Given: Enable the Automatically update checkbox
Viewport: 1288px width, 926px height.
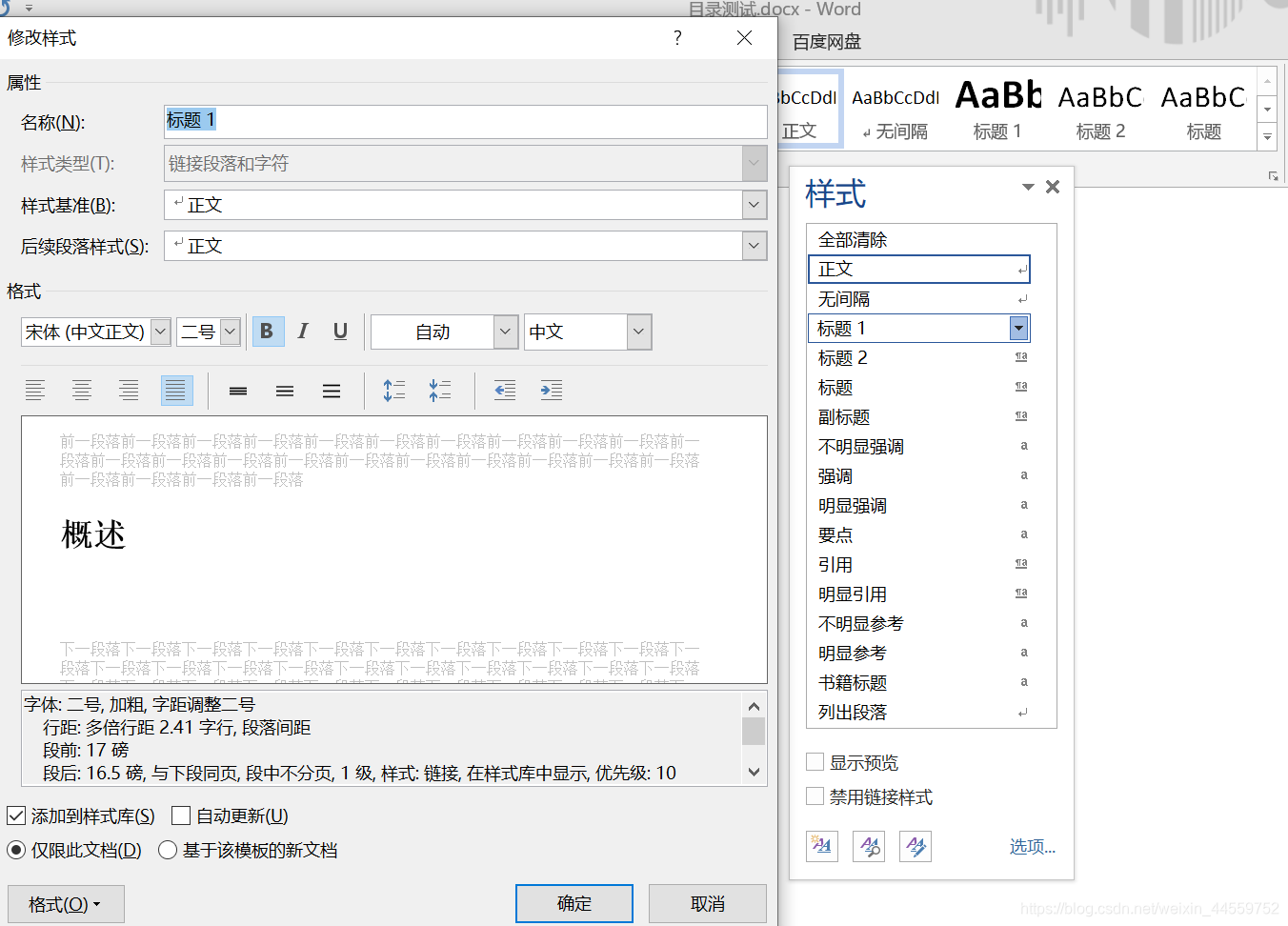Looking at the screenshot, I should pos(181,815).
